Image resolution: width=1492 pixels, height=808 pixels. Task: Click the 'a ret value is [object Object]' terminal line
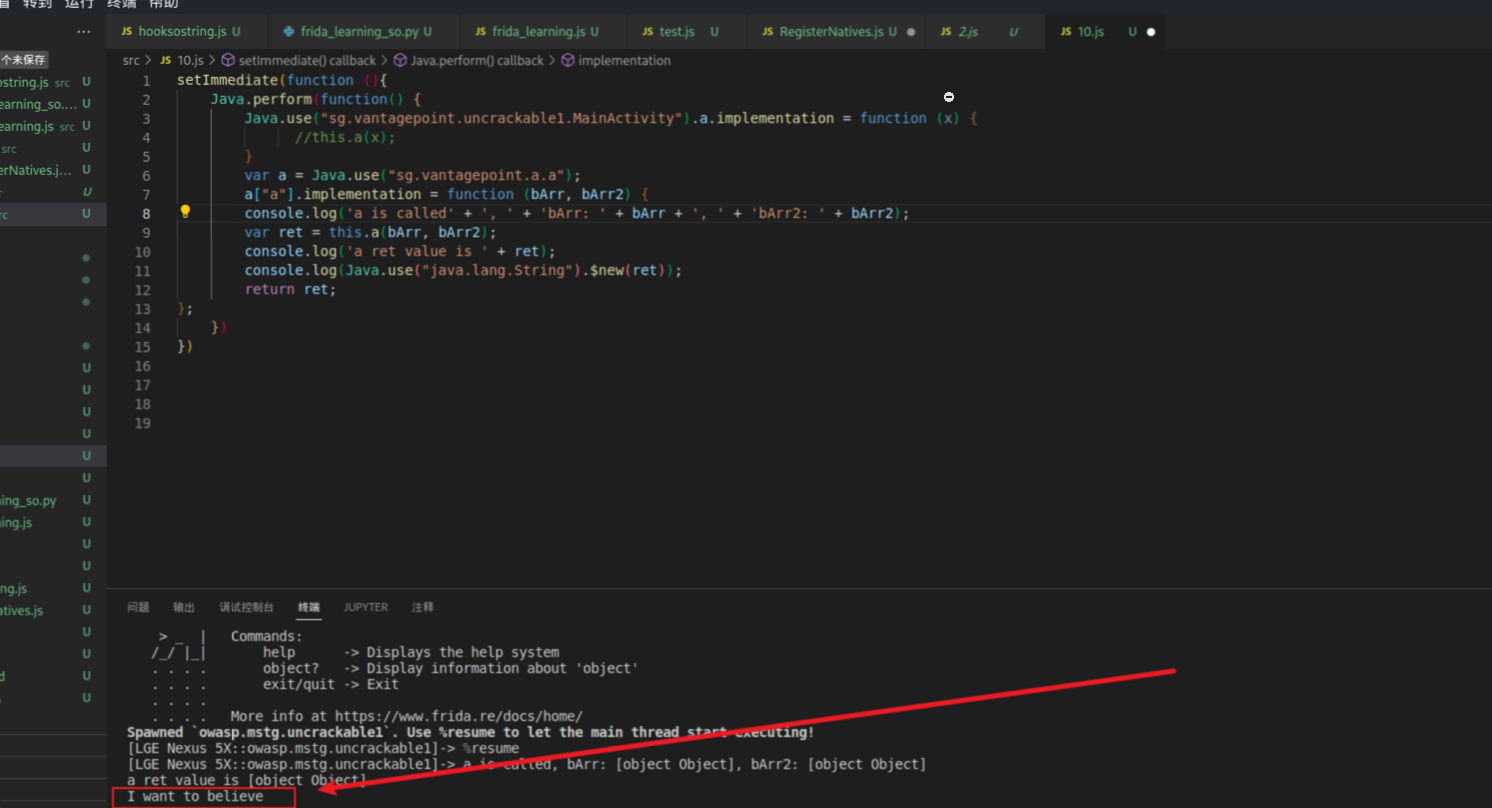point(247,780)
